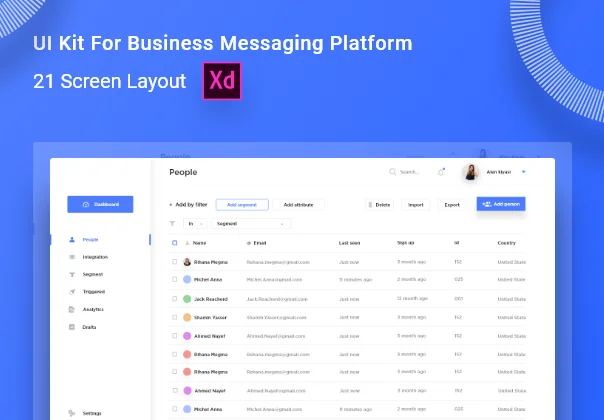Click the sort icon beside Name header

click(x=187, y=243)
